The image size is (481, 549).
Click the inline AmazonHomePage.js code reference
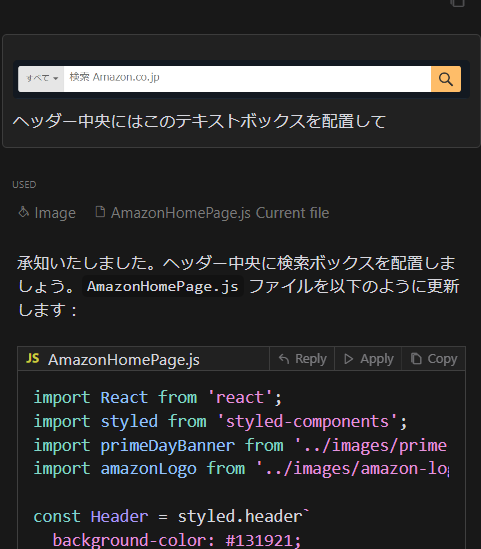pos(163,286)
